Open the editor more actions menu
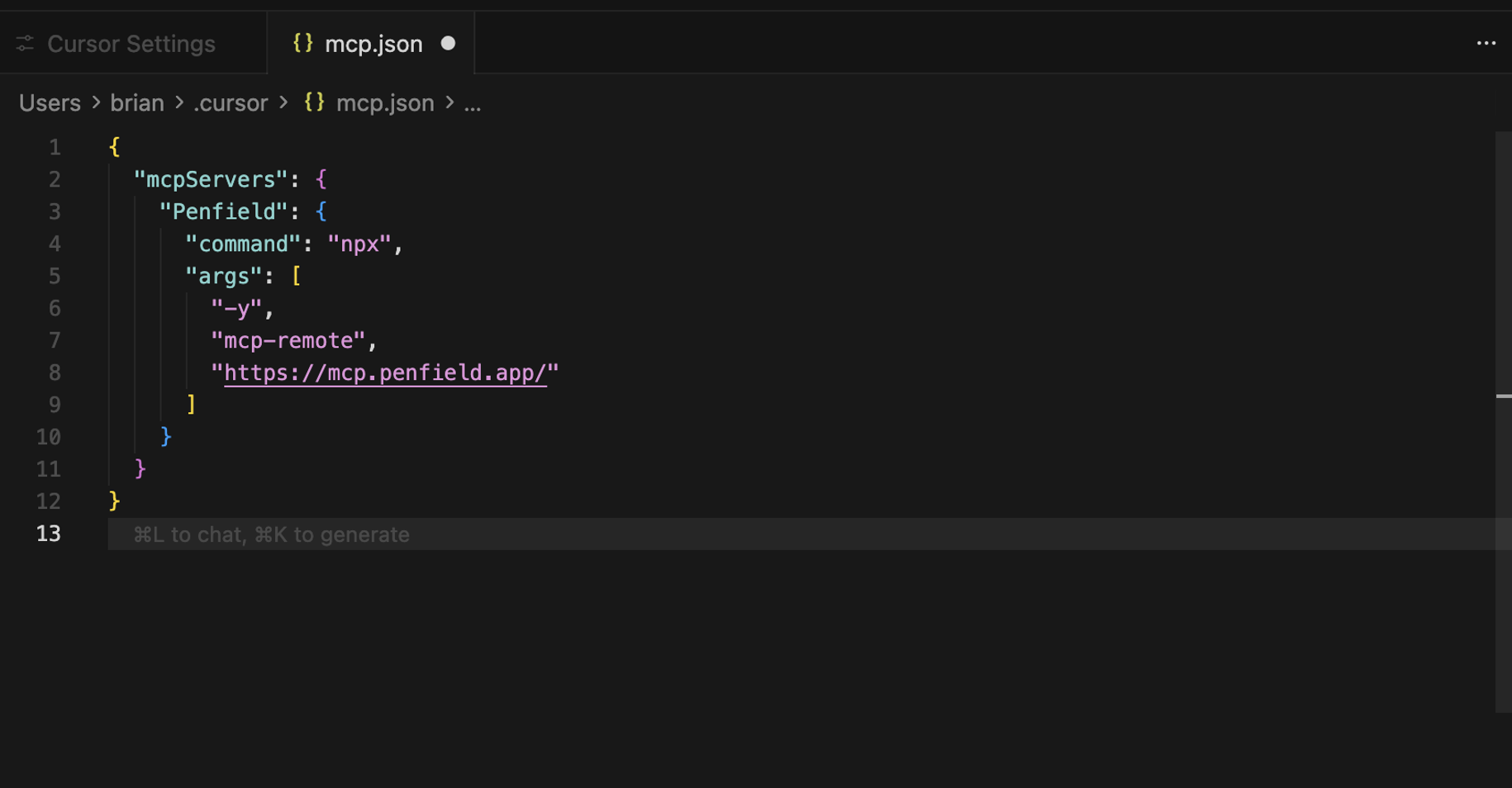 click(1486, 43)
